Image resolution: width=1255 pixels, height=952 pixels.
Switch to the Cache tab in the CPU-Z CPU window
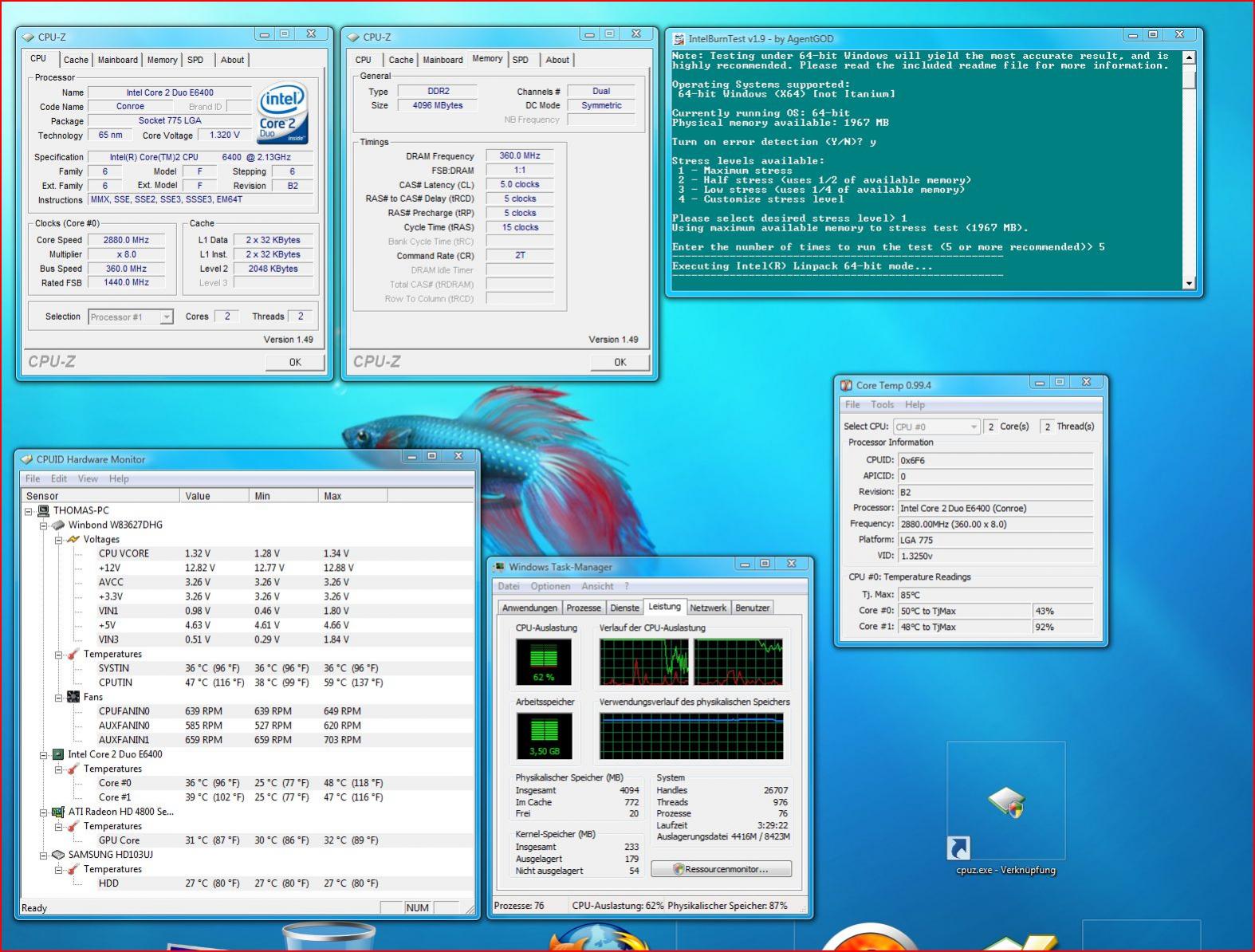pos(76,60)
